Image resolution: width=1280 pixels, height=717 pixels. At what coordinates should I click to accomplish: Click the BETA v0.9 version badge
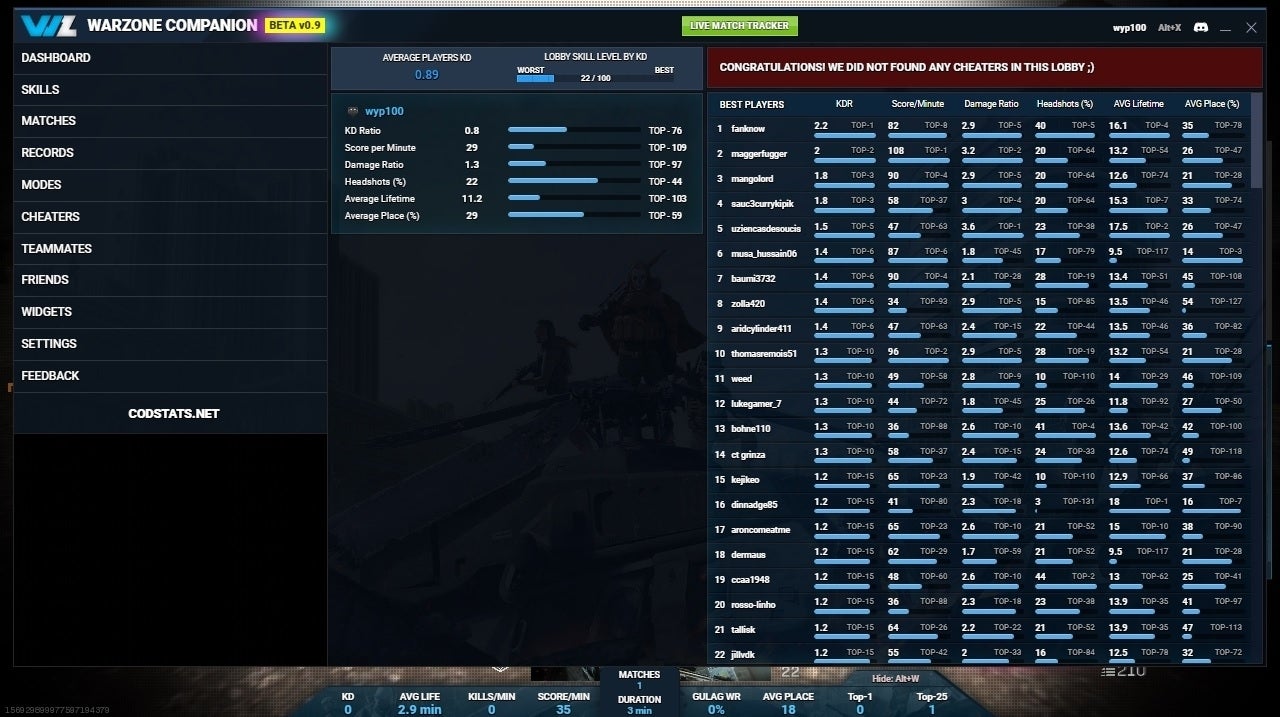[x=295, y=25]
